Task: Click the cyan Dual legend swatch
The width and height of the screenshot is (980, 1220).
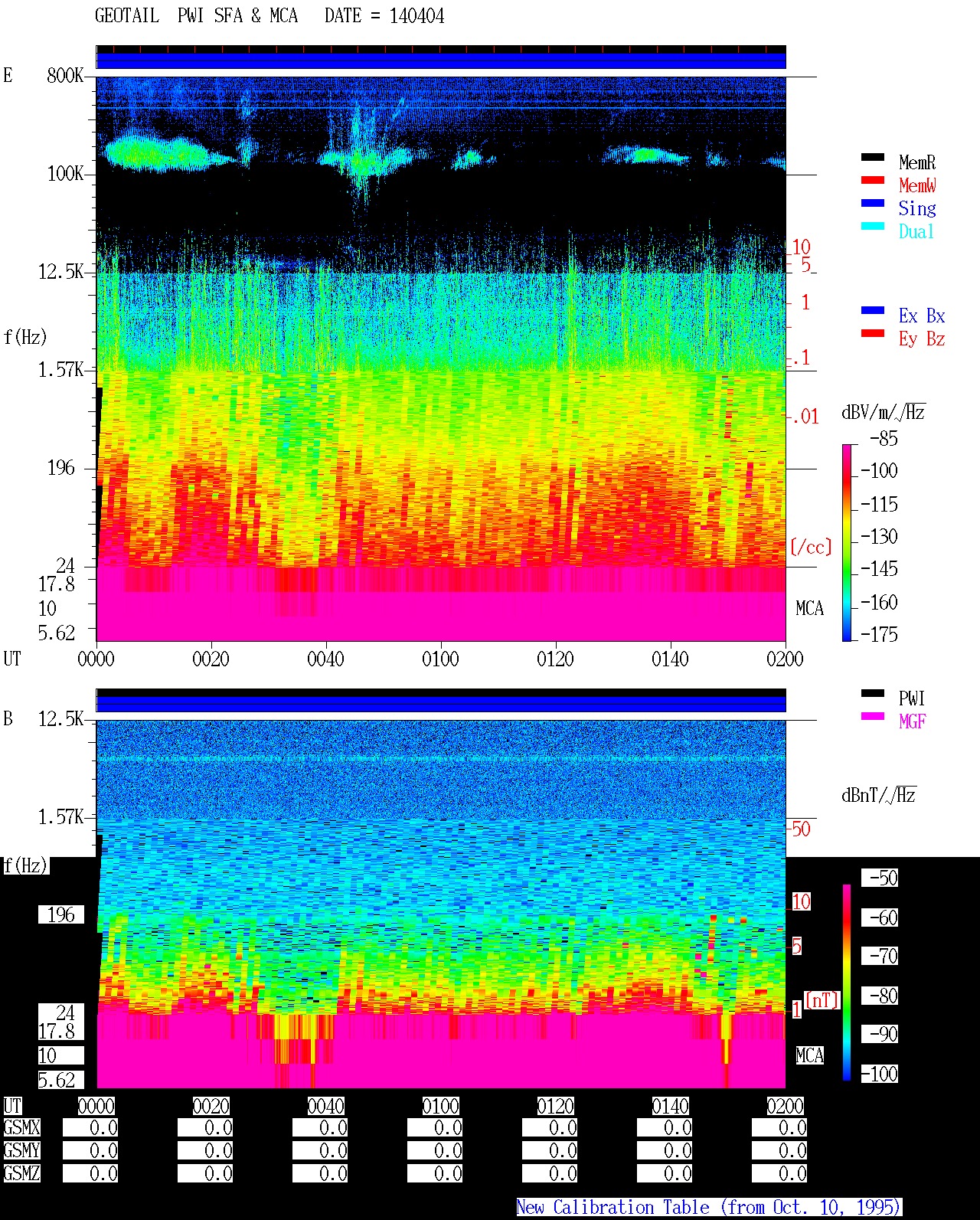Action: pos(873,226)
